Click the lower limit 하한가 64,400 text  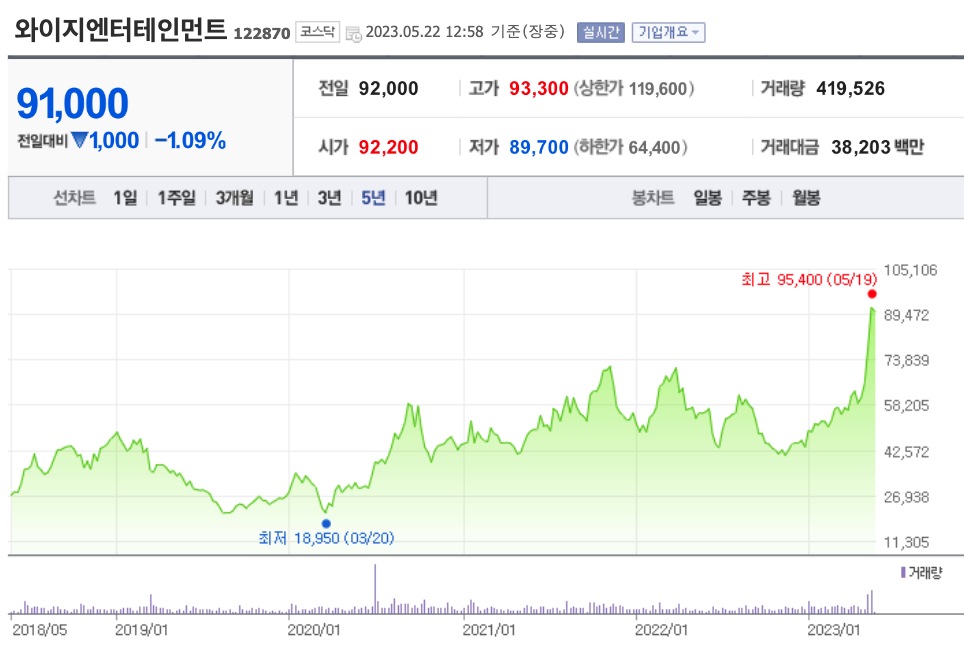coord(630,148)
